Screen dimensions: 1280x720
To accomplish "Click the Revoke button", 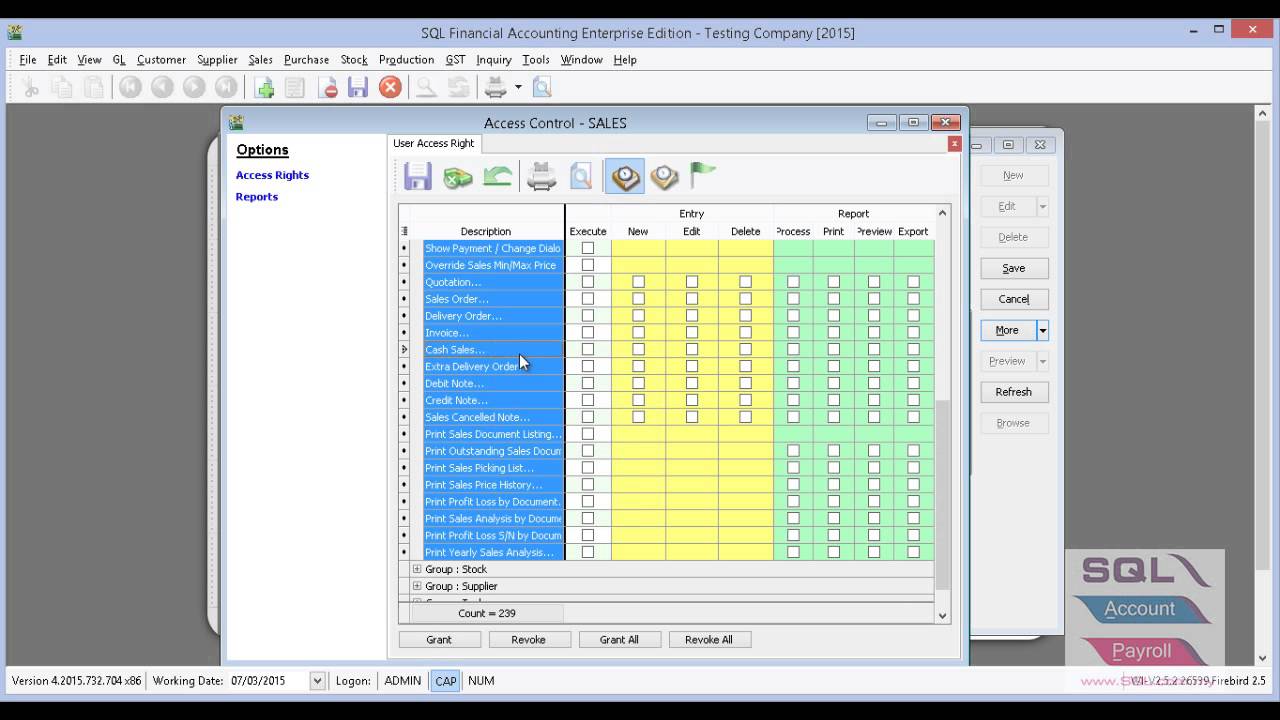I will [528, 640].
